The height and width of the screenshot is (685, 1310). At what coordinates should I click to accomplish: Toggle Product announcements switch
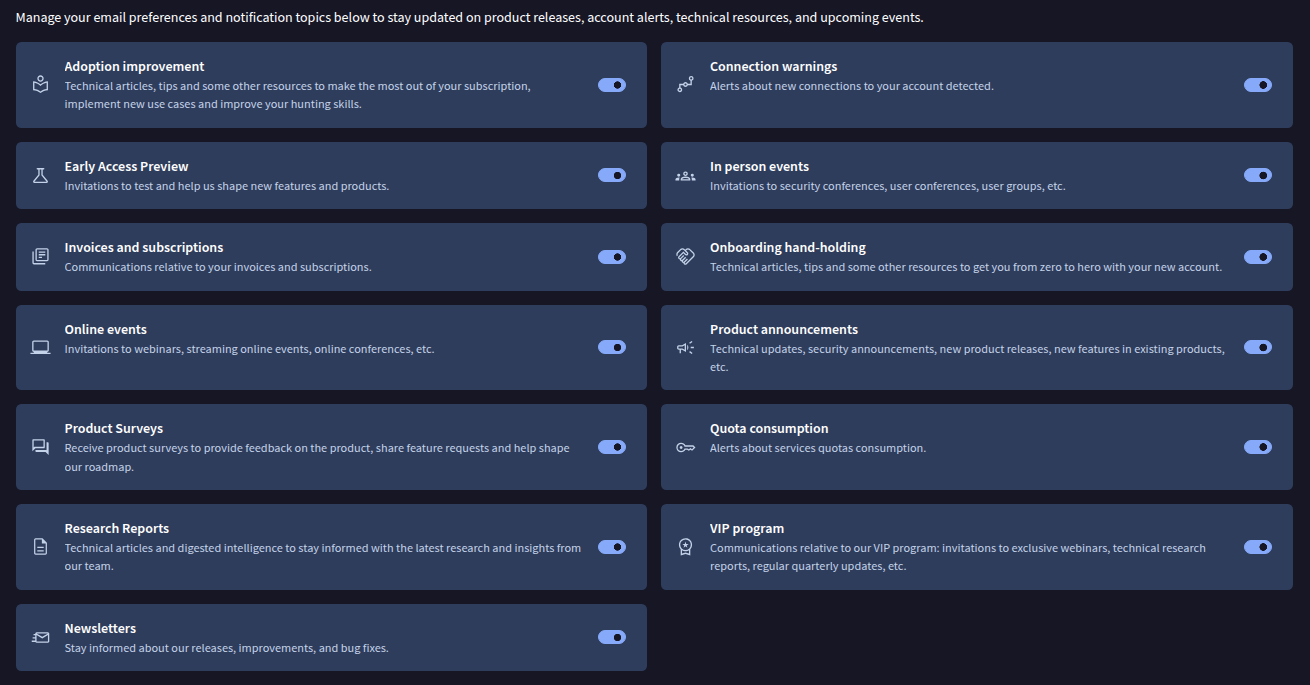pos(1258,347)
